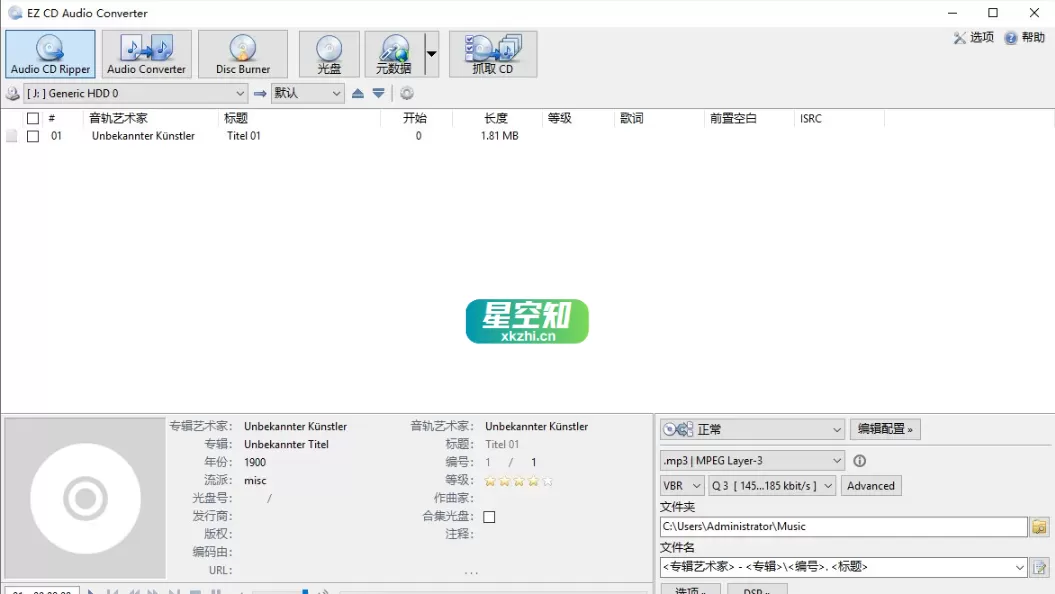Click the Advanced encoder settings button
The height and width of the screenshot is (594, 1055).
(870, 485)
